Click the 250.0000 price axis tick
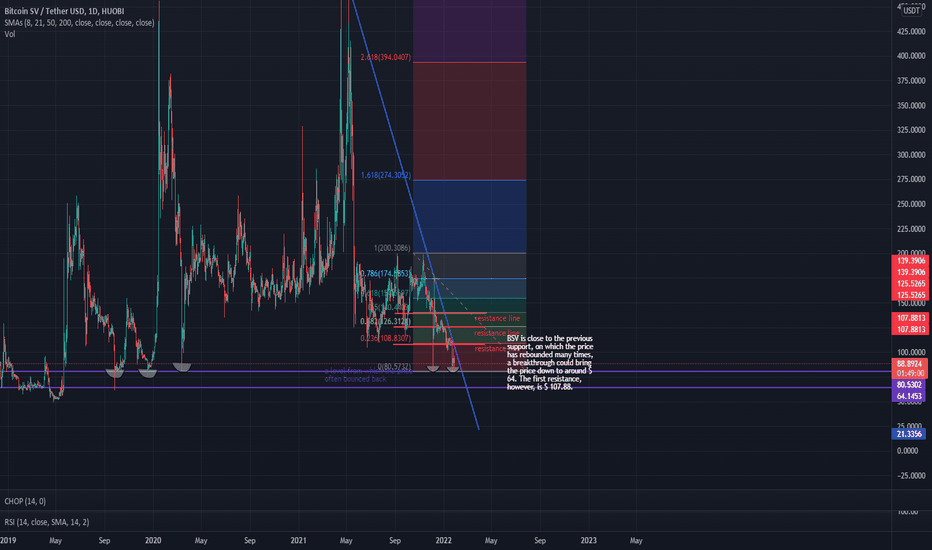The image size is (932, 550). click(x=911, y=204)
